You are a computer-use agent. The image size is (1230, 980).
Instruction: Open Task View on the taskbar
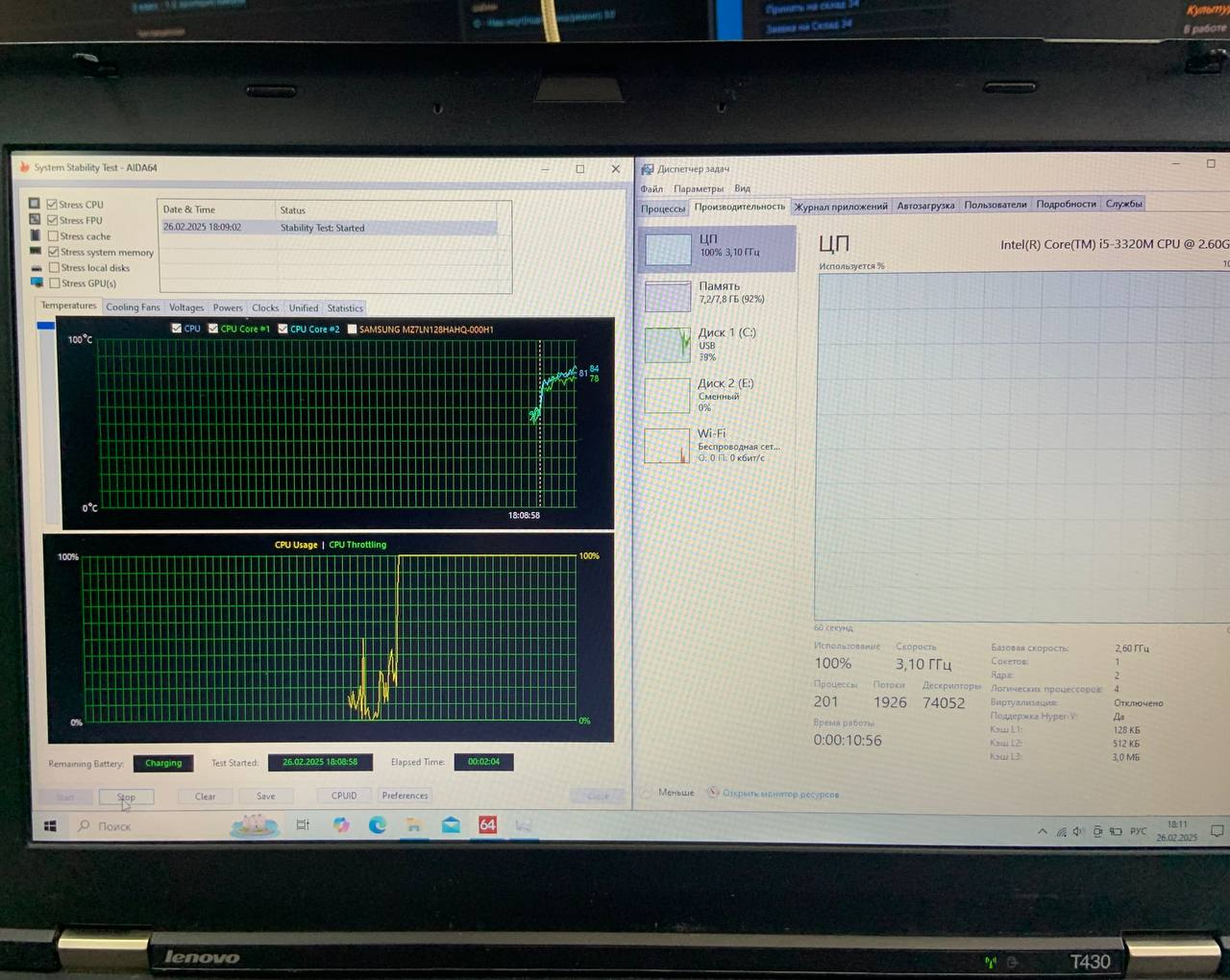click(303, 825)
